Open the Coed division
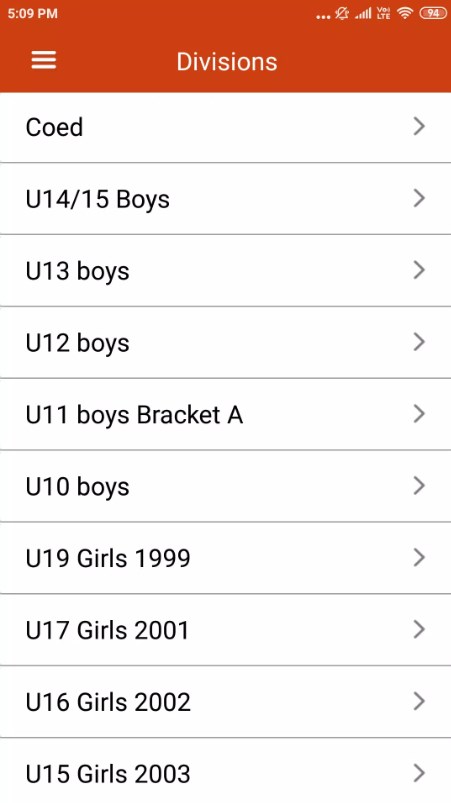 click(x=225, y=127)
